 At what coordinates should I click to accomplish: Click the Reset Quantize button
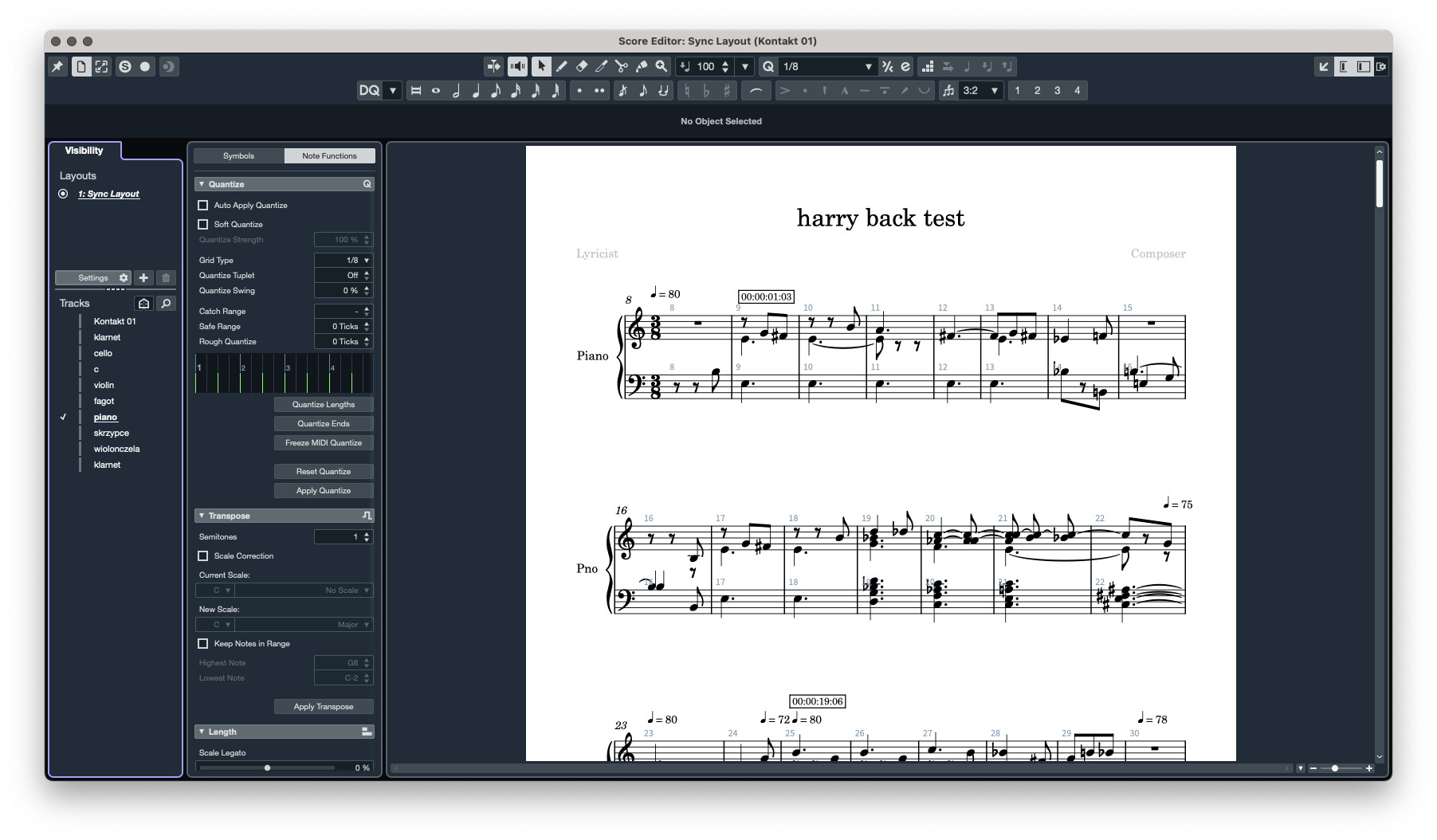point(324,472)
